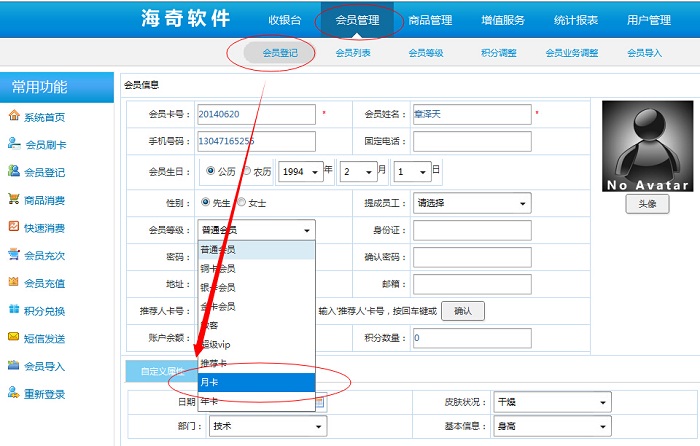
Task: Open 会员刷卡 from the sidebar icon
Action: [x=14, y=144]
